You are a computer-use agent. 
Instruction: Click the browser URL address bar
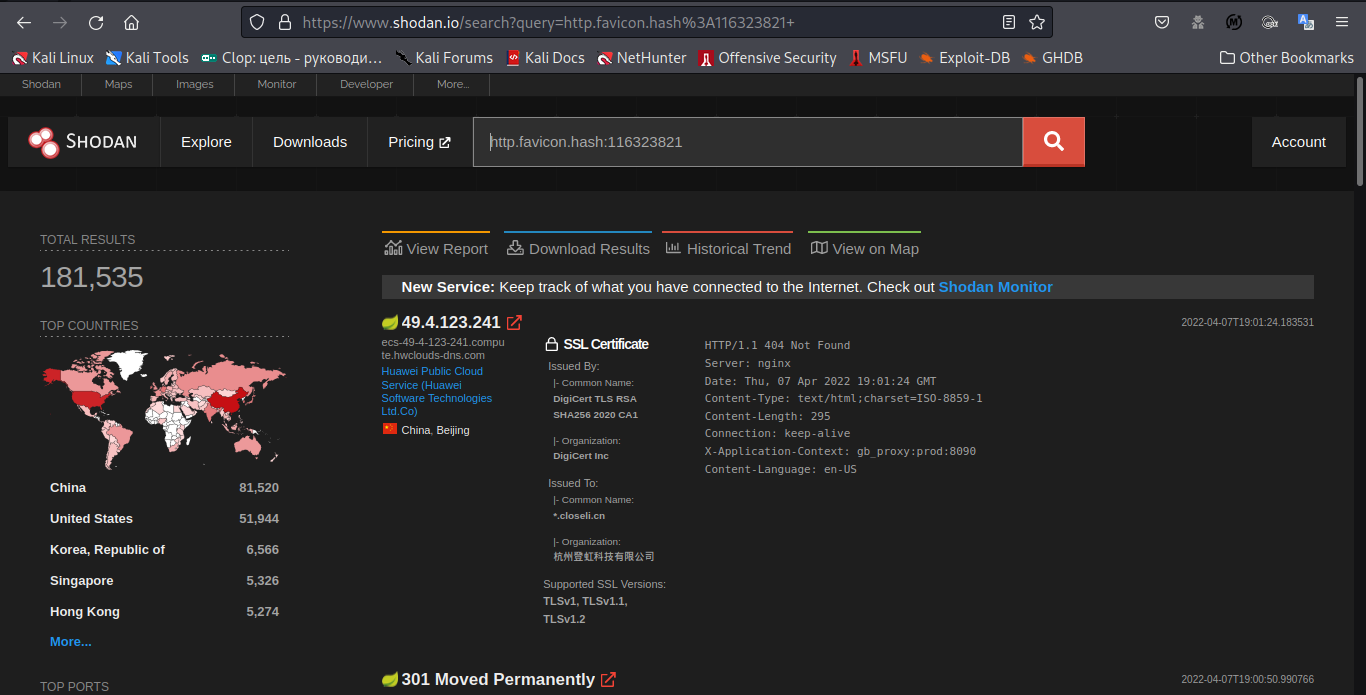tap(645, 22)
